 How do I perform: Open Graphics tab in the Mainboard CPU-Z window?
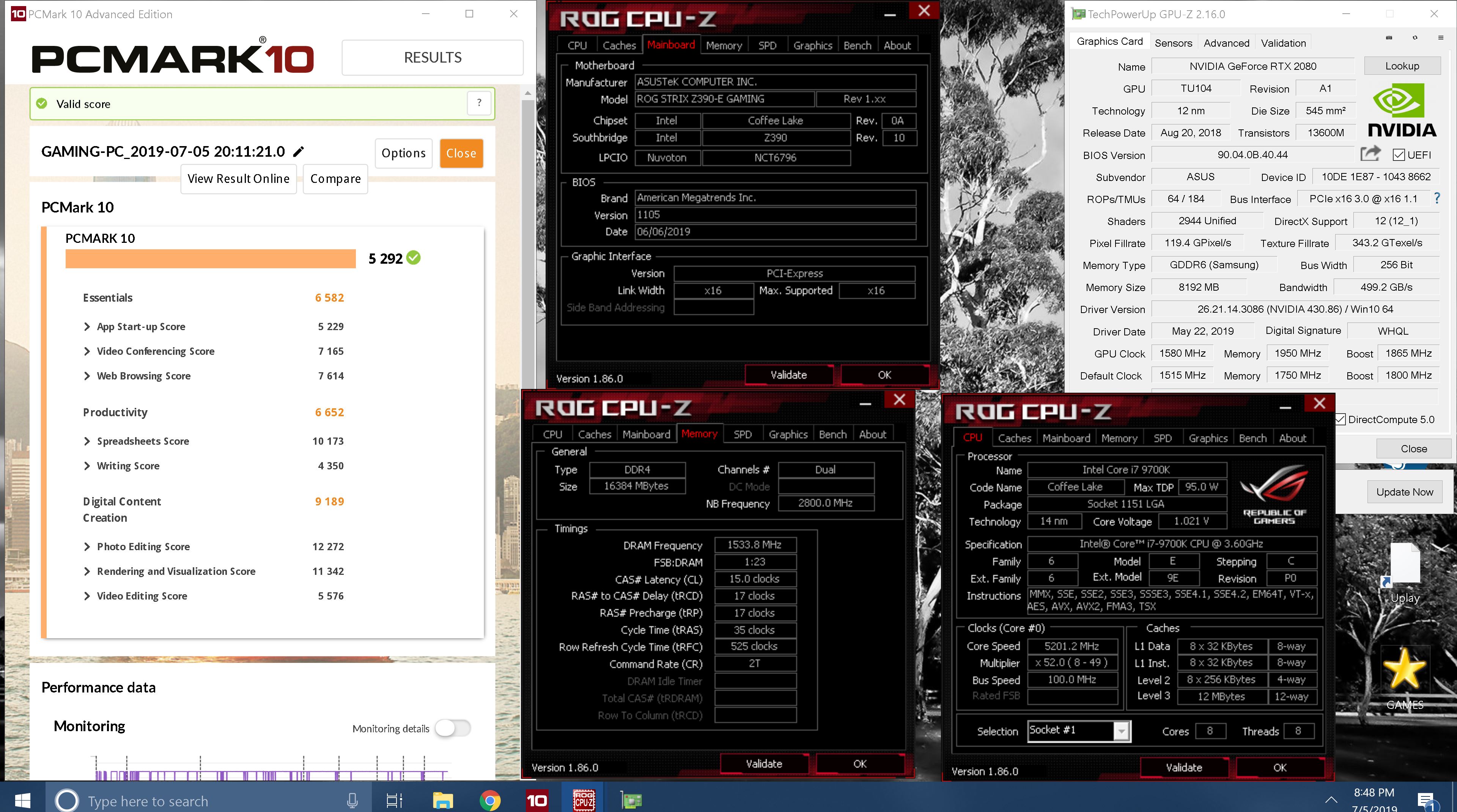click(812, 45)
